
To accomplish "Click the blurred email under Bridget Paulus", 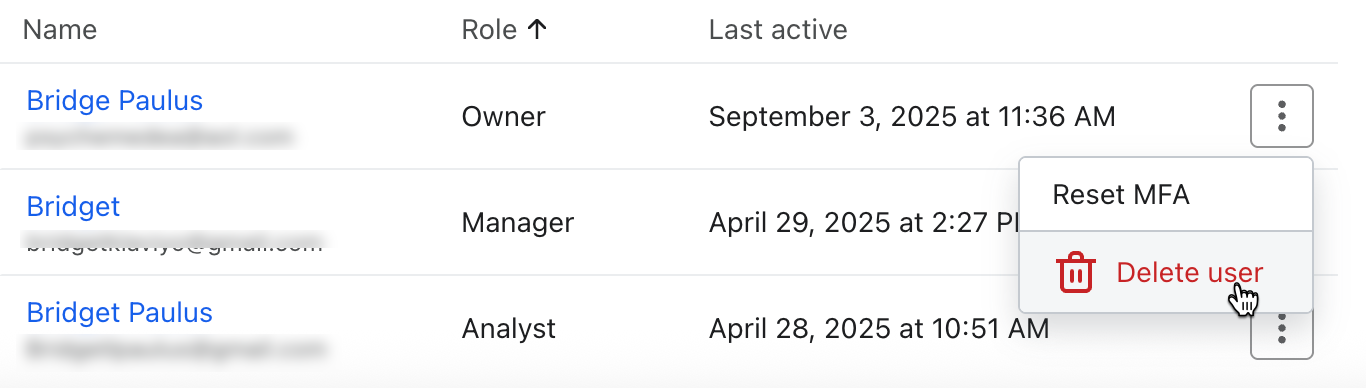I will 175,348.
